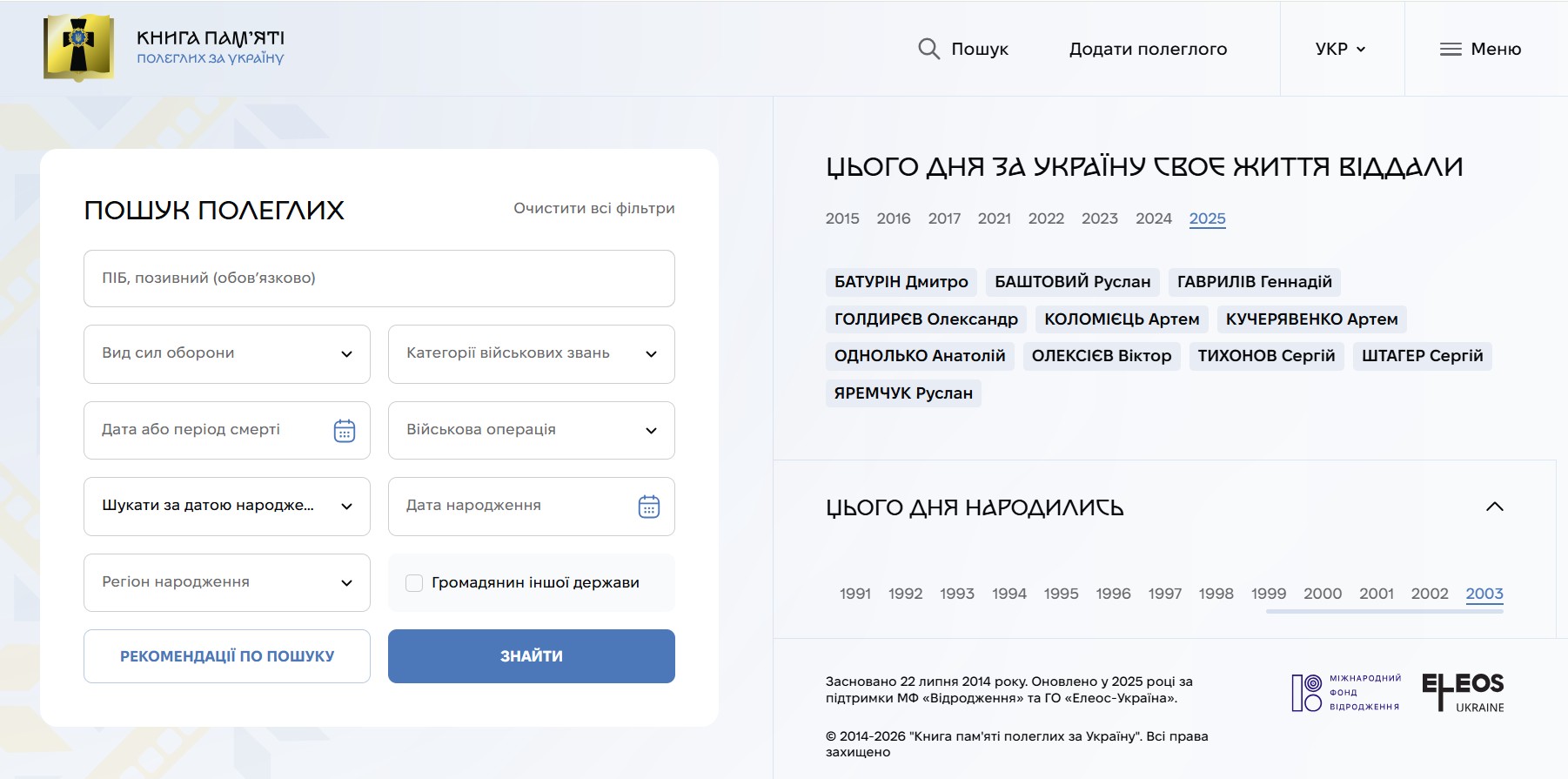Open ОЛЕКСІЄВ Віктор name tag
Image resolution: width=1568 pixels, height=779 pixels.
(x=1102, y=356)
